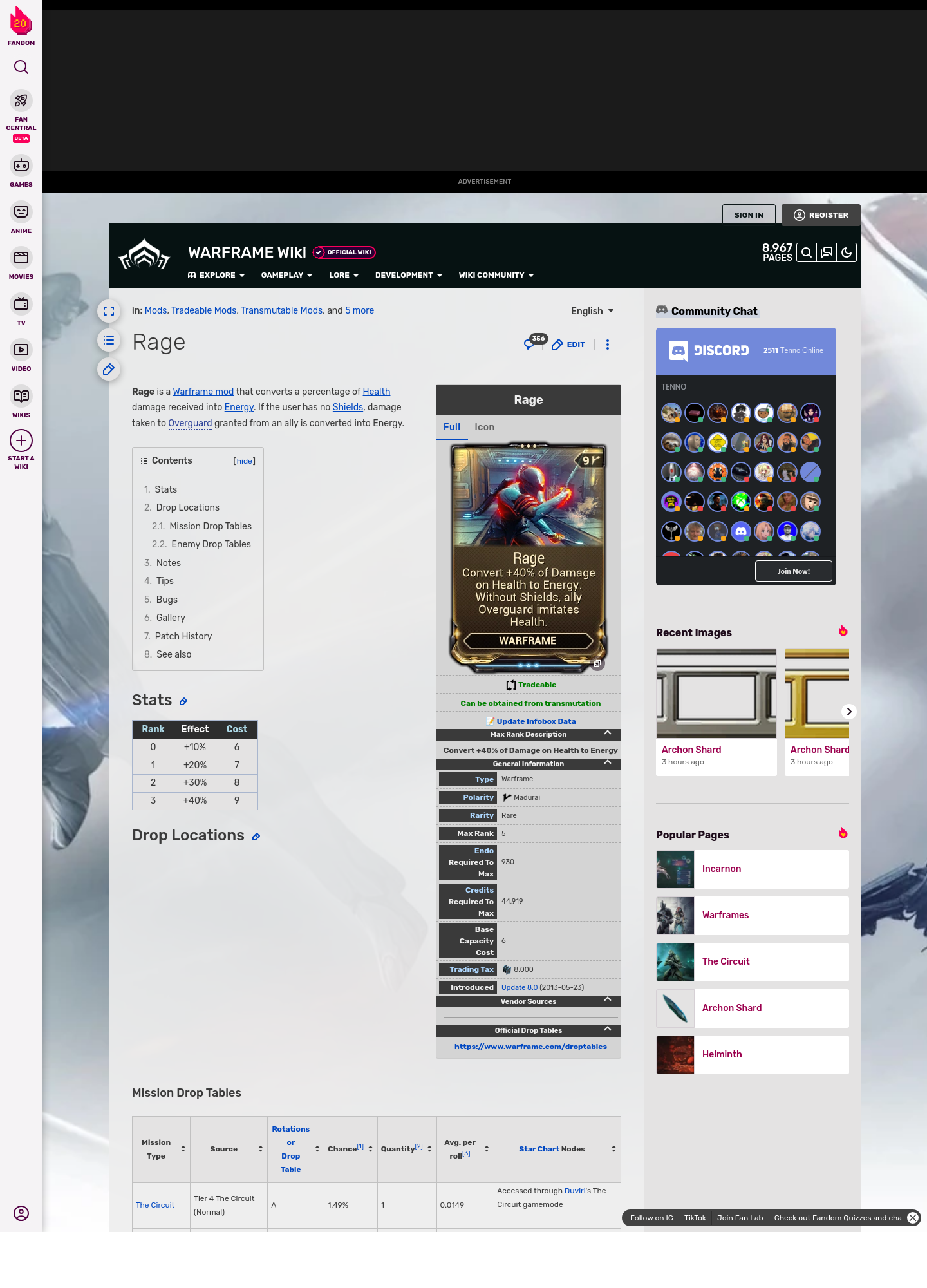Jump to Stats in Contents
Screen dimensions: 927x1288
click(x=165, y=489)
